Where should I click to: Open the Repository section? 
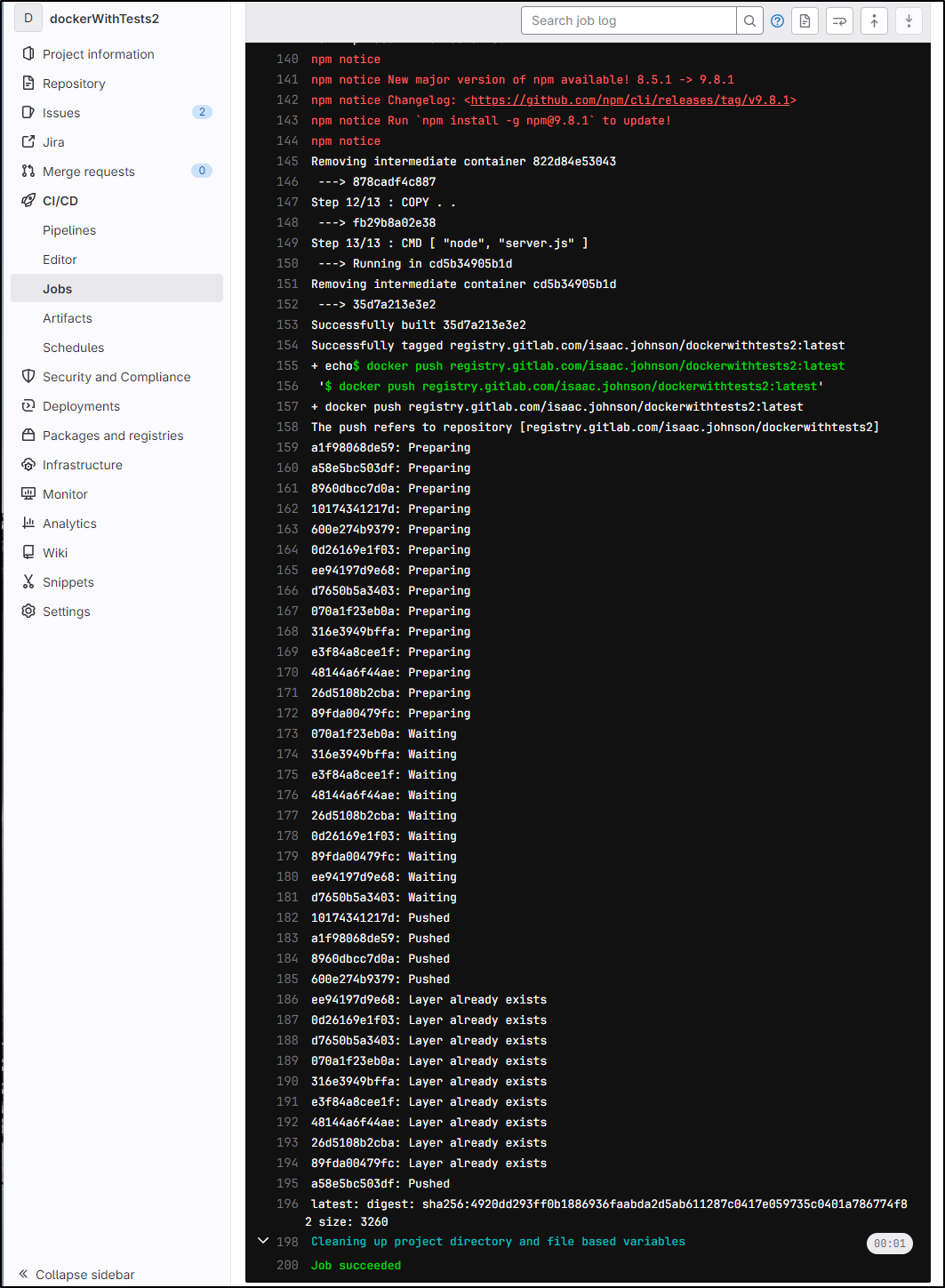pyautogui.click(x=74, y=84)
